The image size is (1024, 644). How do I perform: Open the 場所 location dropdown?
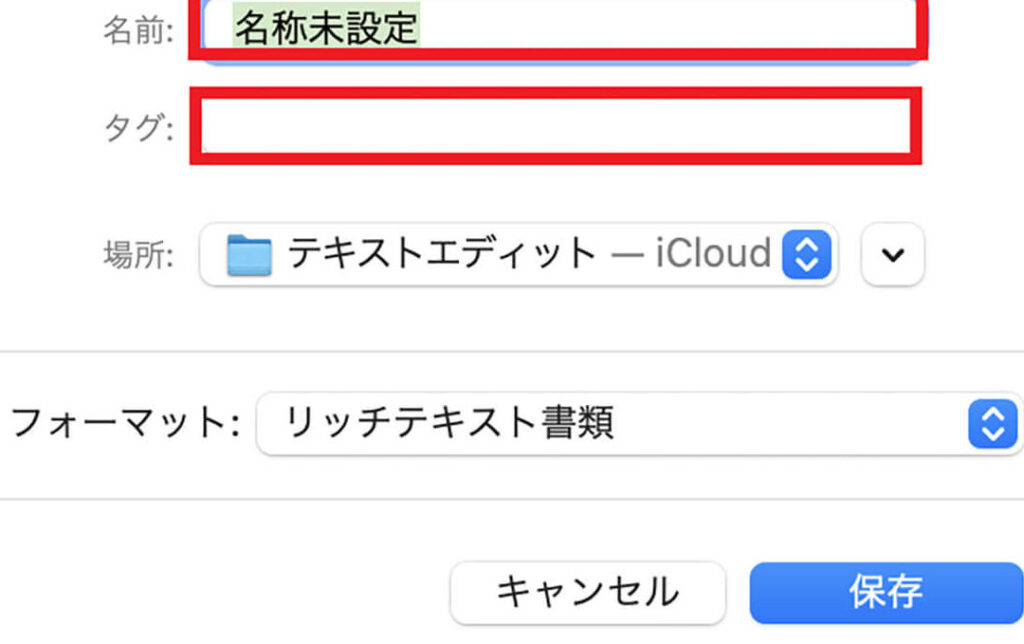coord(518,255)
